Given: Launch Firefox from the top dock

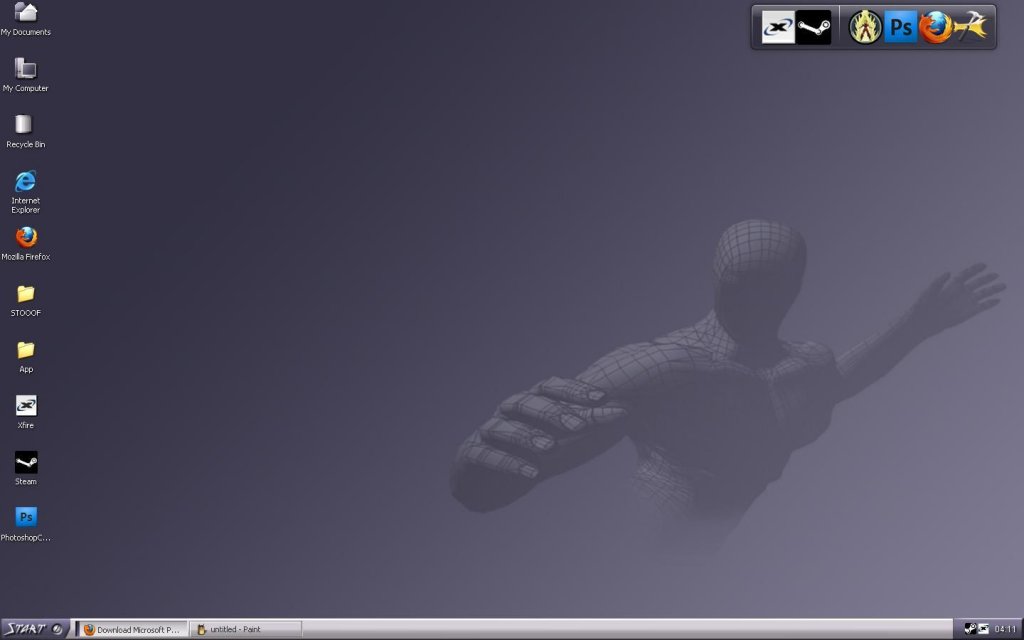Looking at the screenshot, I should [x=935, y=27].
